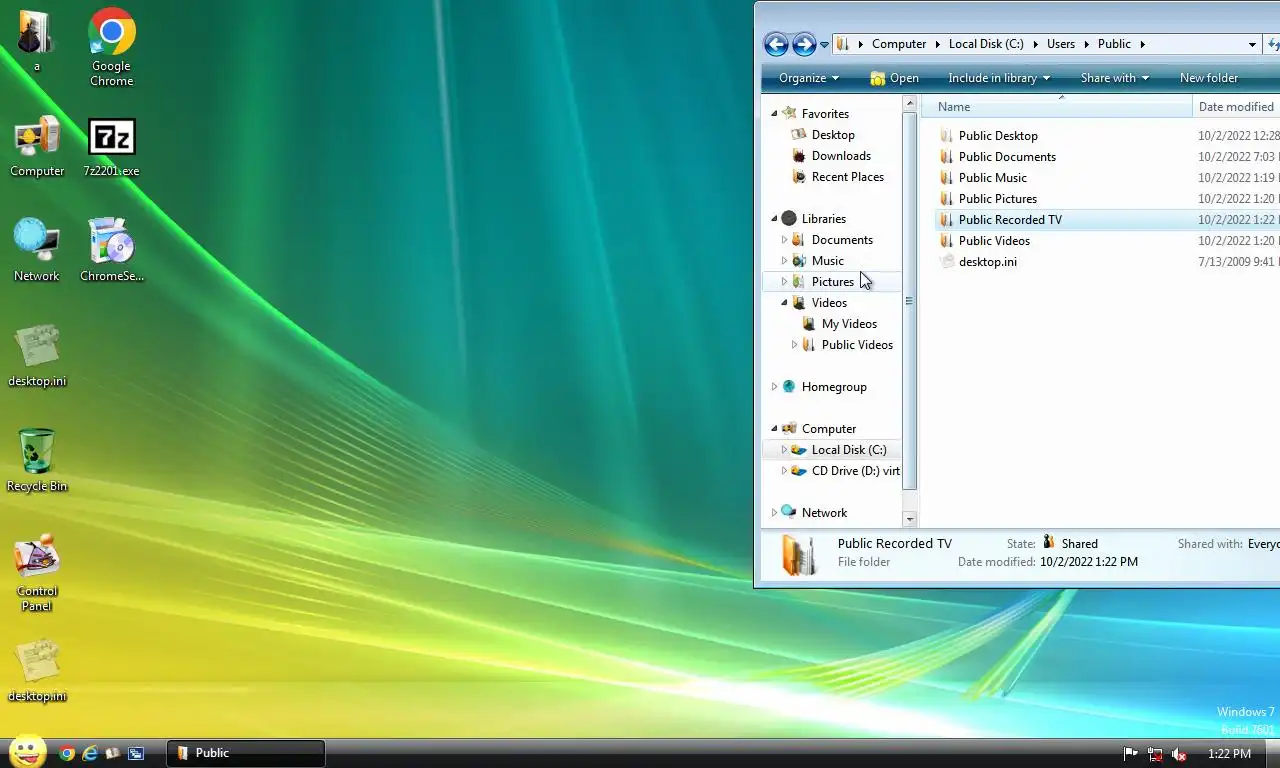Open the address bar history dropdown arrow

click(x=1252, y=44)
